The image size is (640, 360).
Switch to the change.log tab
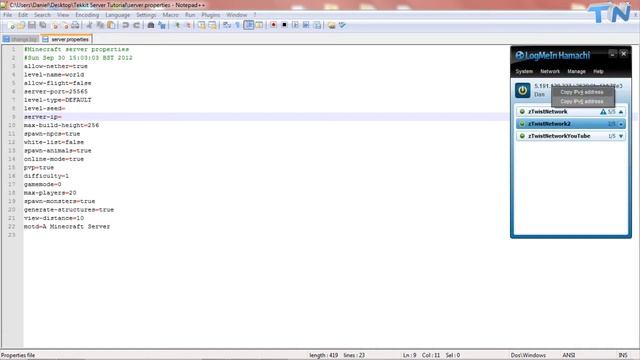(x=21, y=40)
